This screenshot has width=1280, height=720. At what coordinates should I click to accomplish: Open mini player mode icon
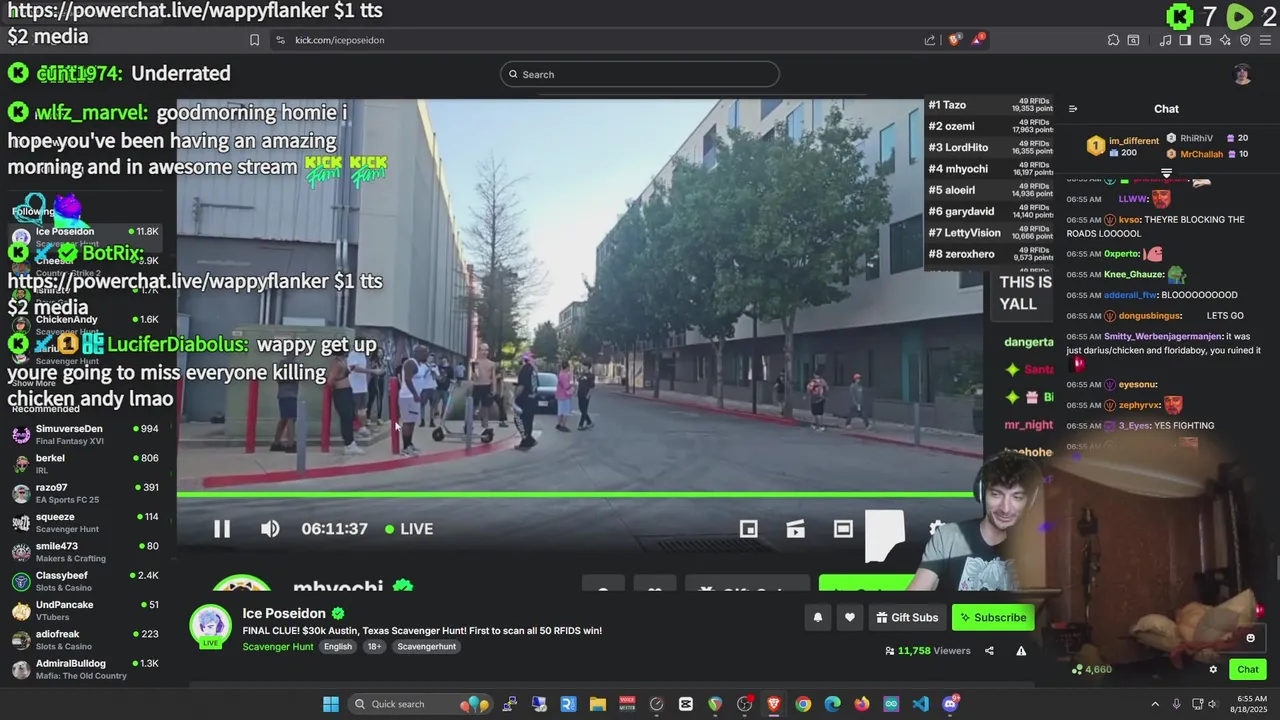click(748, 529)
